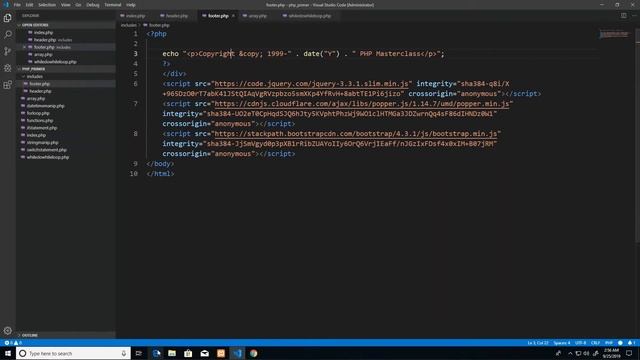Click the editor minimap preview

tap(614, 34)
